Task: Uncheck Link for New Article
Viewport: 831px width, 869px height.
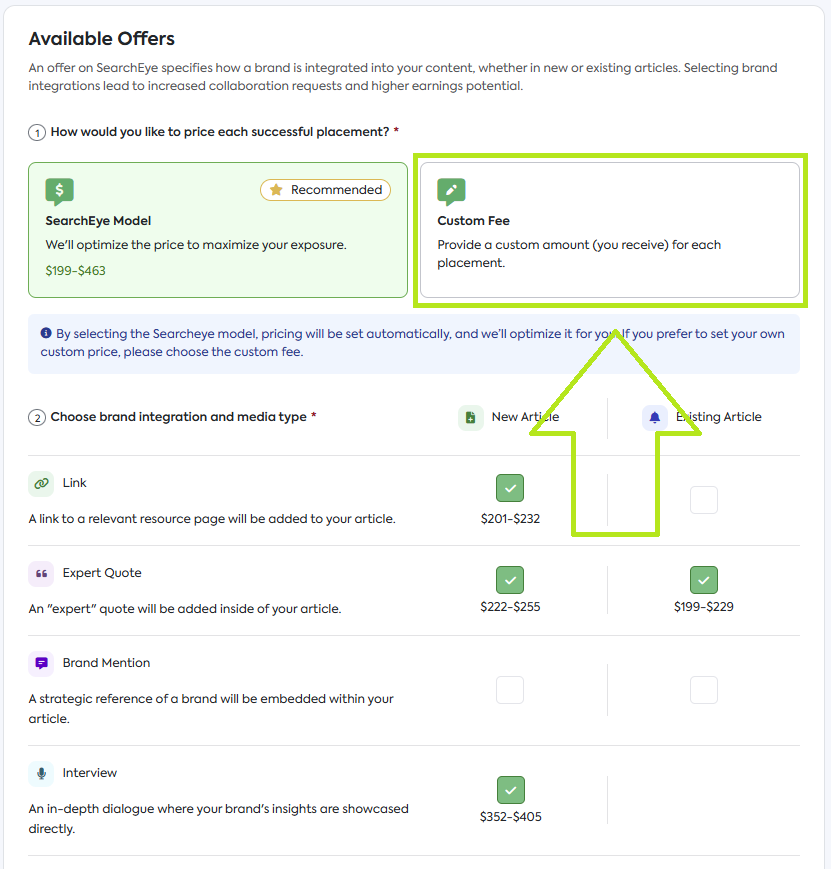Action: click(x=510, y=488)
